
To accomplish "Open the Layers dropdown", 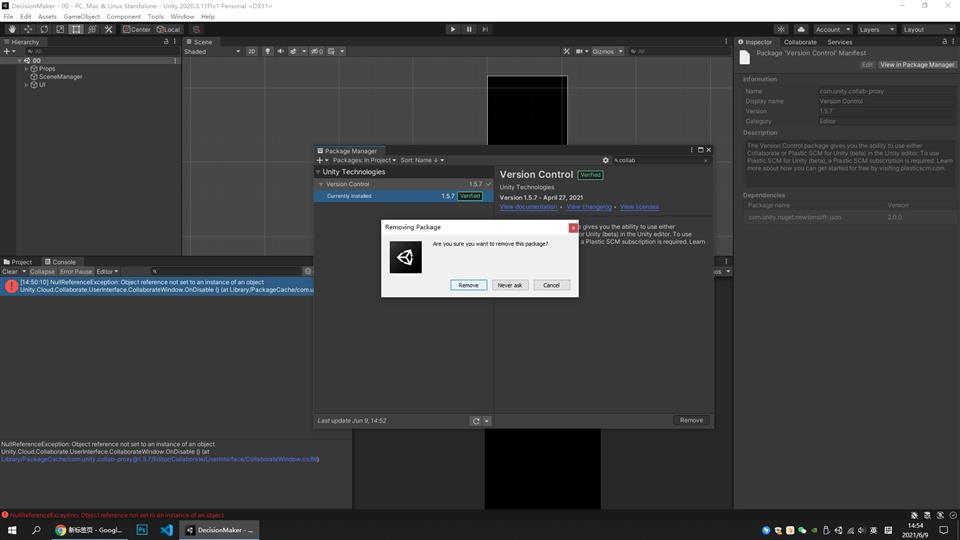I will tap(876, 29).
